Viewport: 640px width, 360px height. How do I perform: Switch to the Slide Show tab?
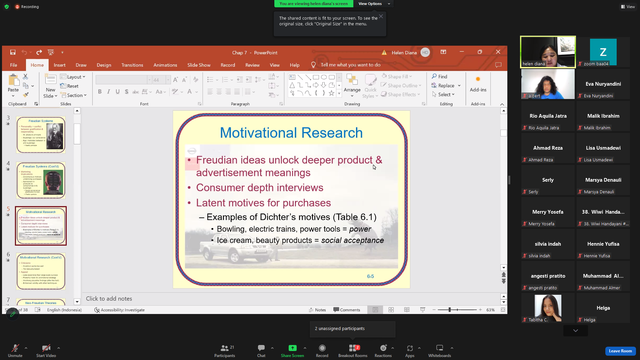coord(199,65)
